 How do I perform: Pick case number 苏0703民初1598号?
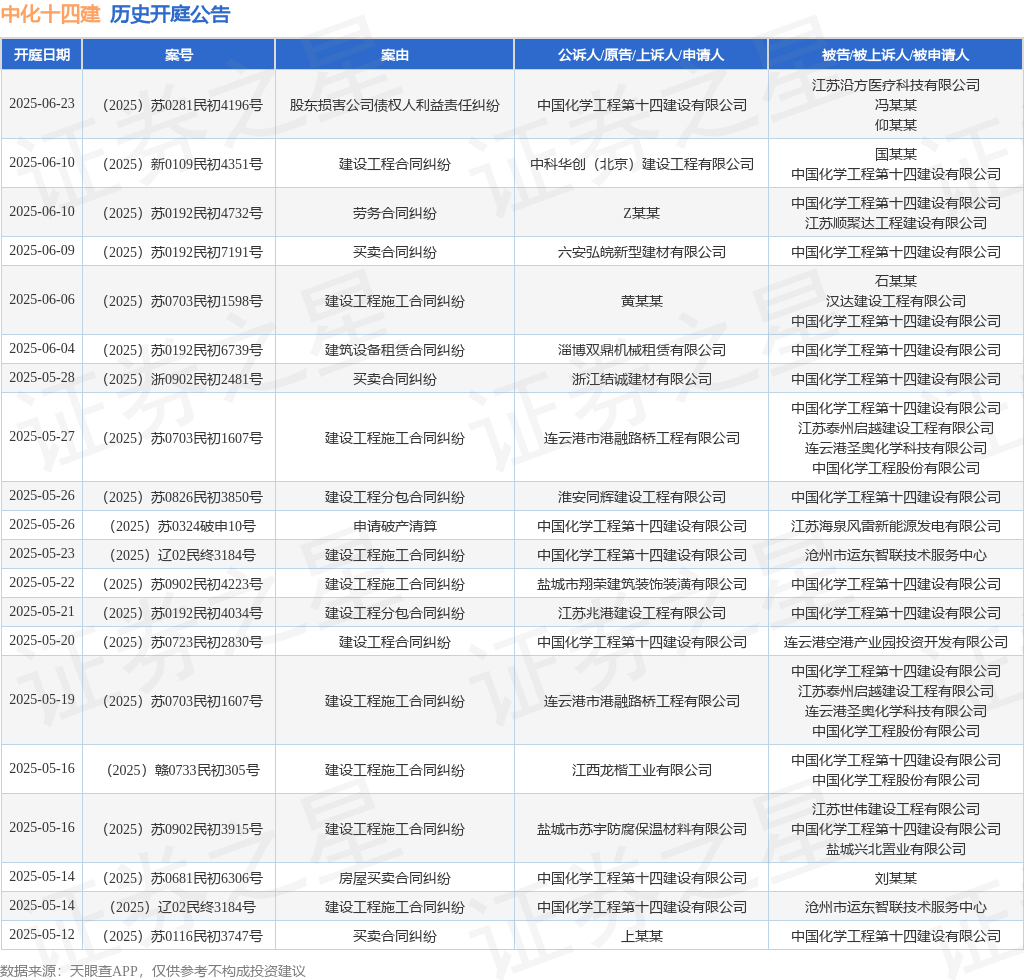pyautogui.click(x=183, y=301)
